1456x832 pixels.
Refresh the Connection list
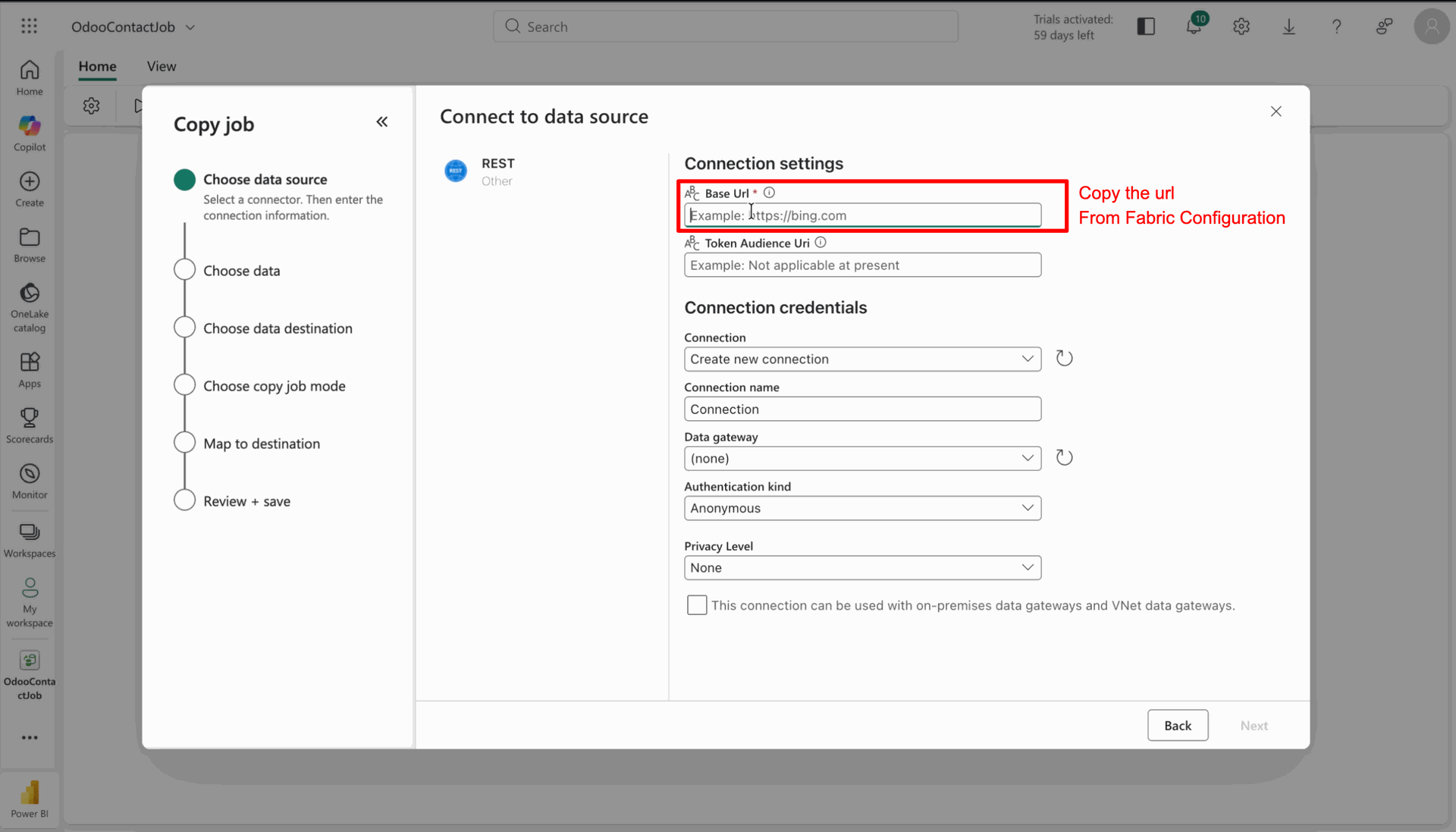tap(1064, 358)
